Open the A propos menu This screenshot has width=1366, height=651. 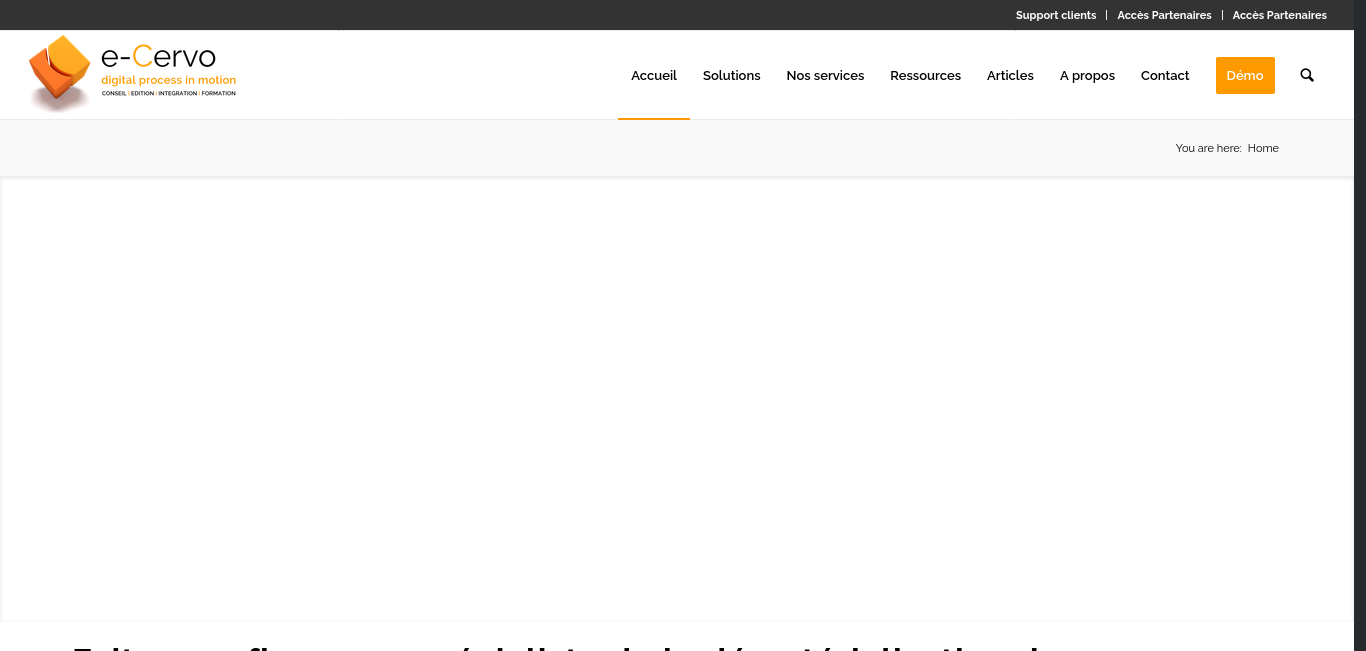(x=1087, y=75)
